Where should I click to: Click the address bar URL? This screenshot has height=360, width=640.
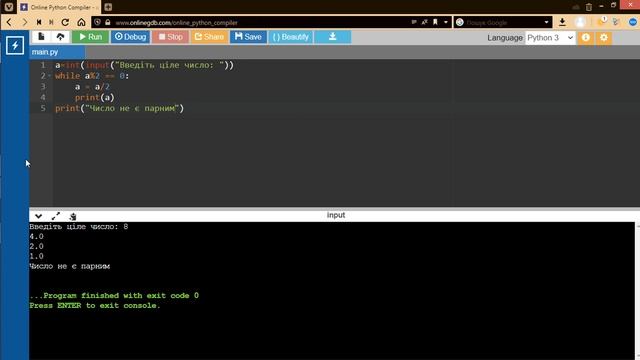[x=176, y=22]
